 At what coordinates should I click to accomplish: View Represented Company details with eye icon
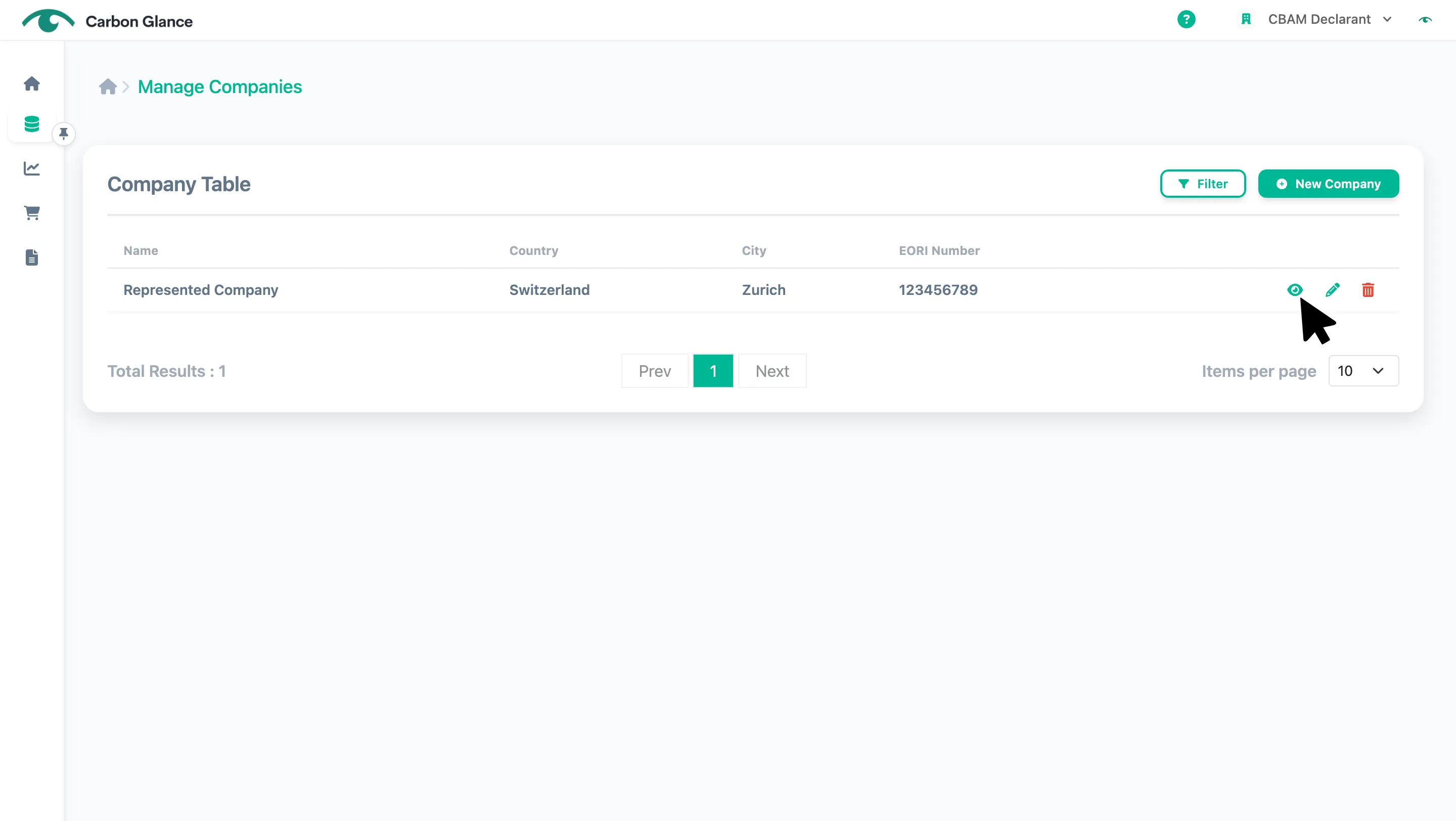coord(1294,290)
